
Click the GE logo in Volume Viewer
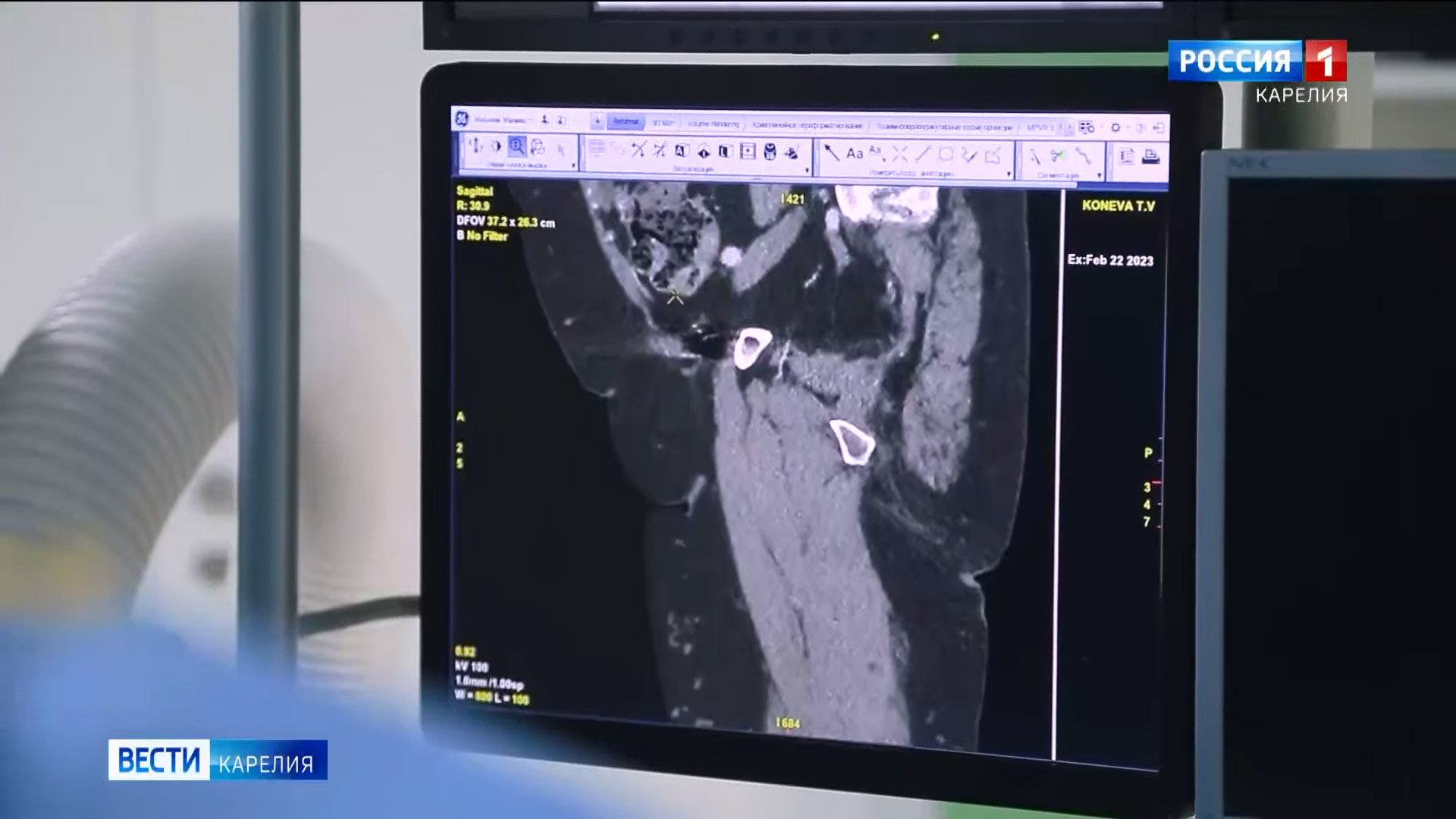coord(461,119)
